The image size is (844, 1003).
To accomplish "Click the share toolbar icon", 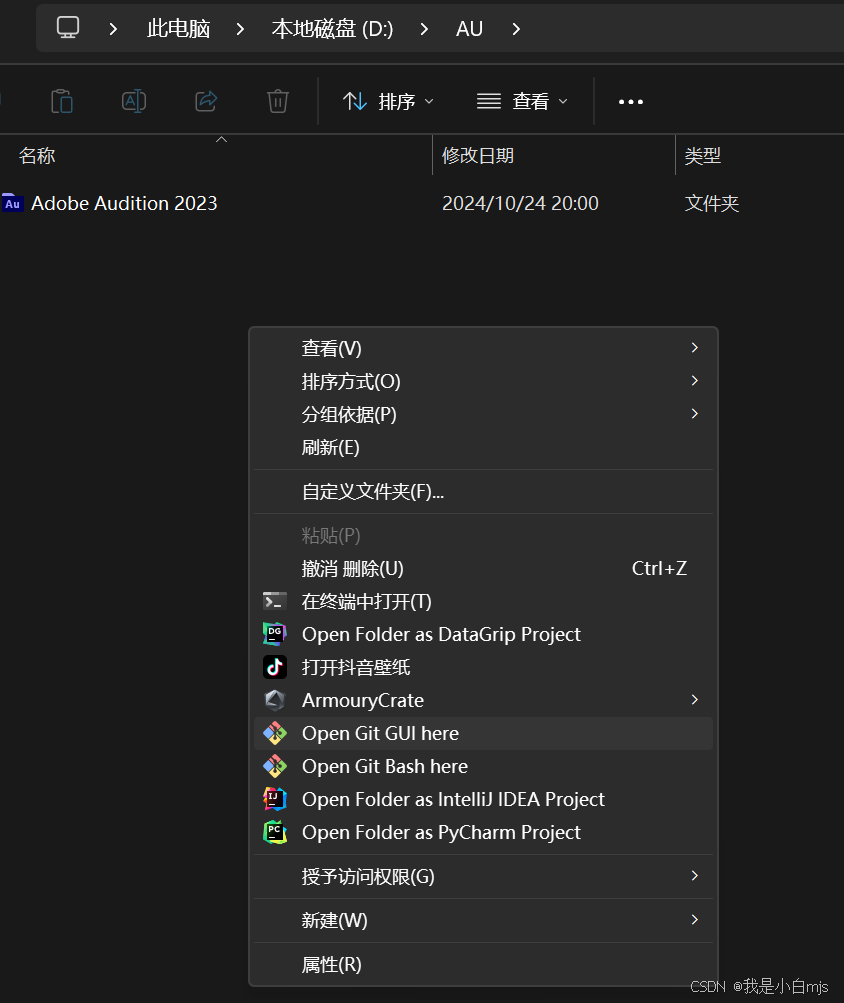I will [206, 101].
